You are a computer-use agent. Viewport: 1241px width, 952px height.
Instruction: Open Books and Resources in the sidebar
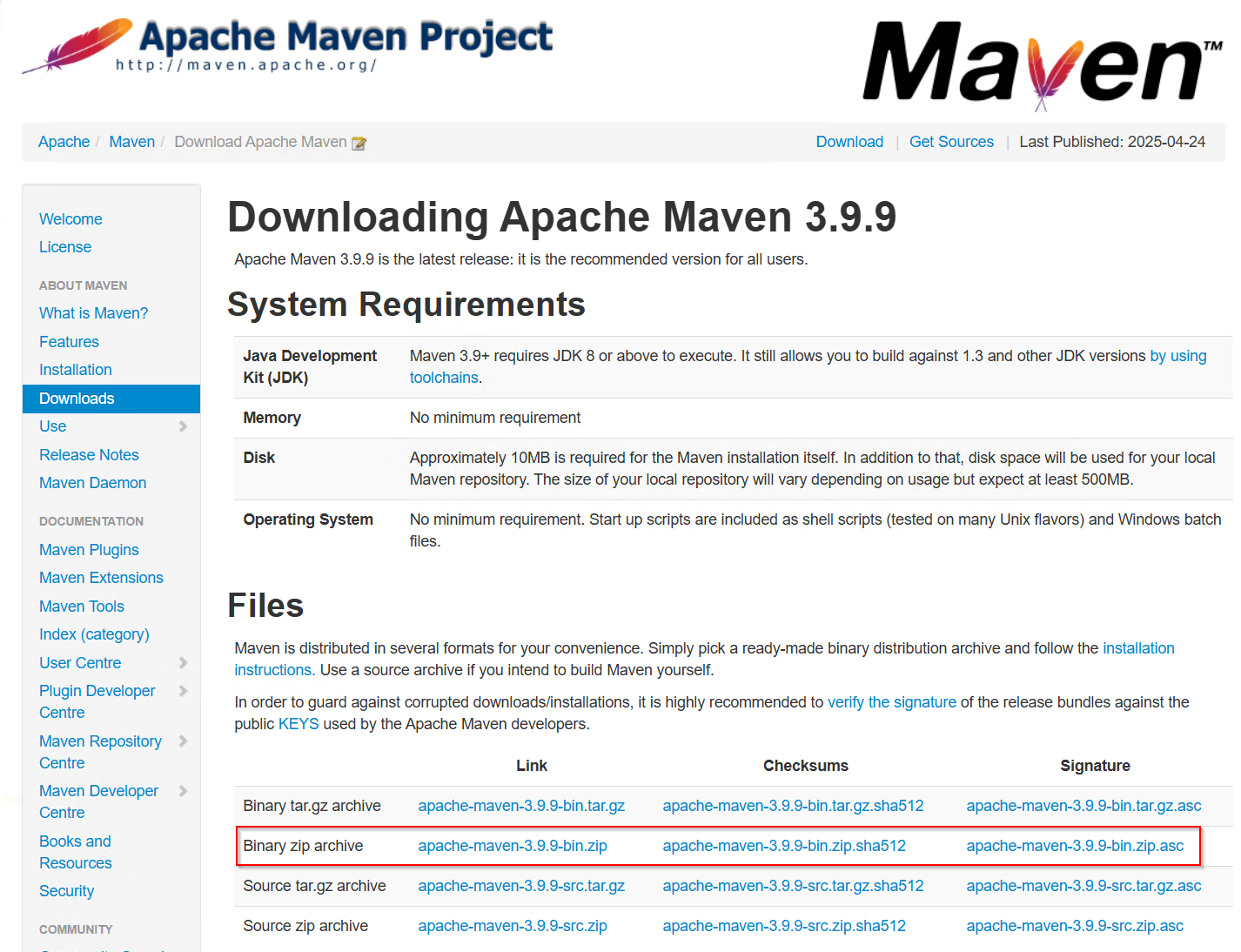(x=76, y=852)
